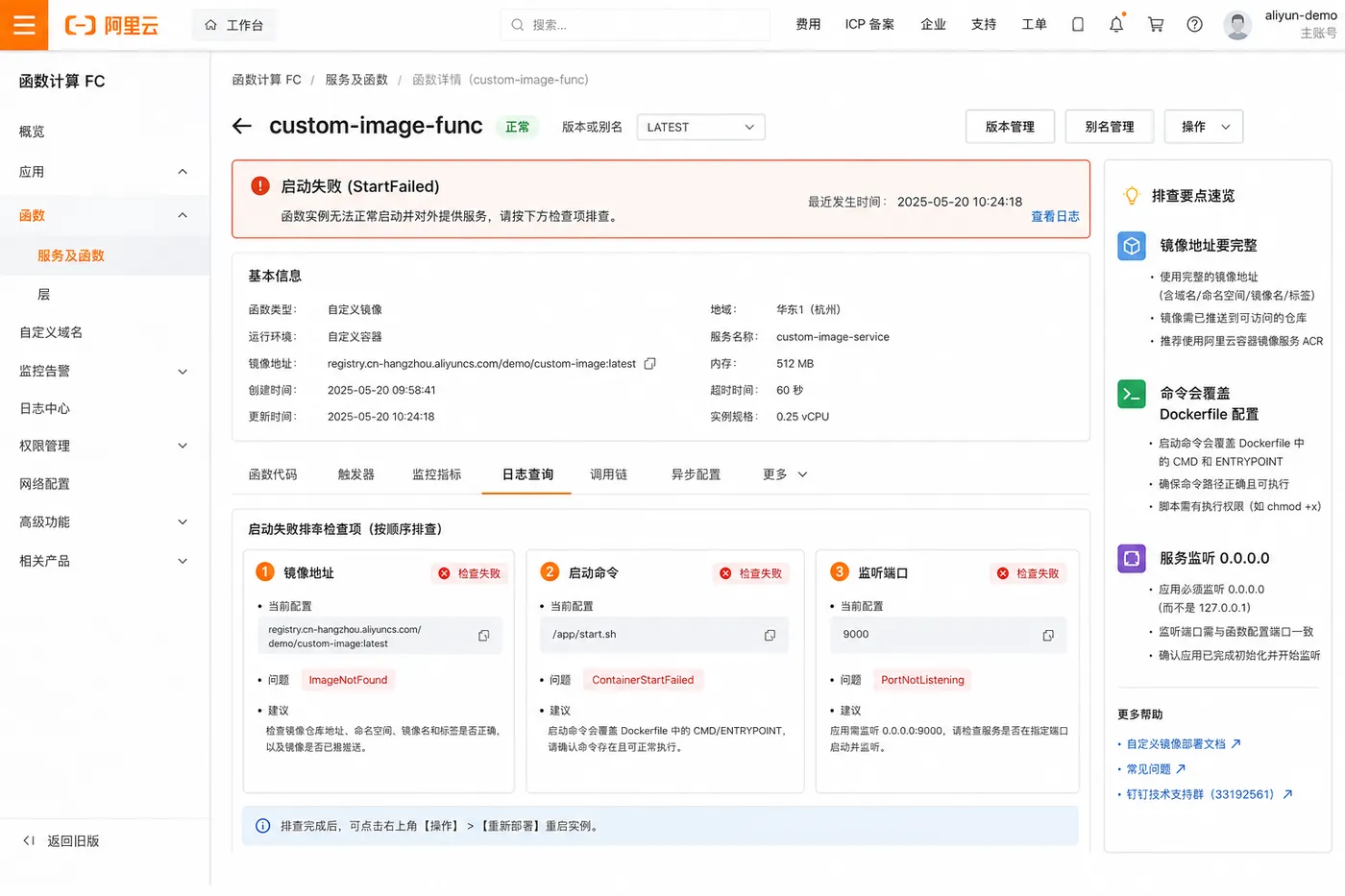Expand the 监控告警 sidebar section

pyautogui.click(x=105, y=371)
